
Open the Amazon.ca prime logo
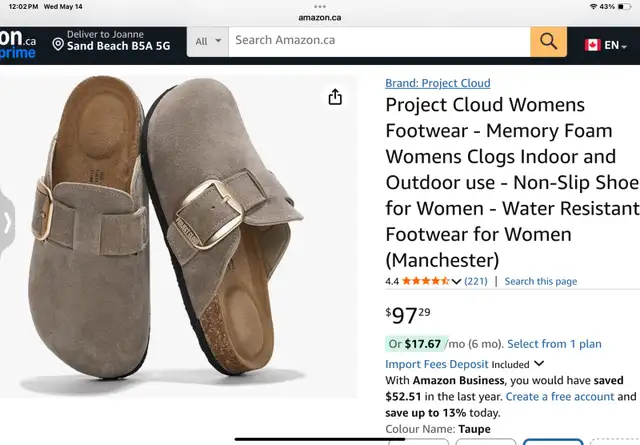(18, 44)
